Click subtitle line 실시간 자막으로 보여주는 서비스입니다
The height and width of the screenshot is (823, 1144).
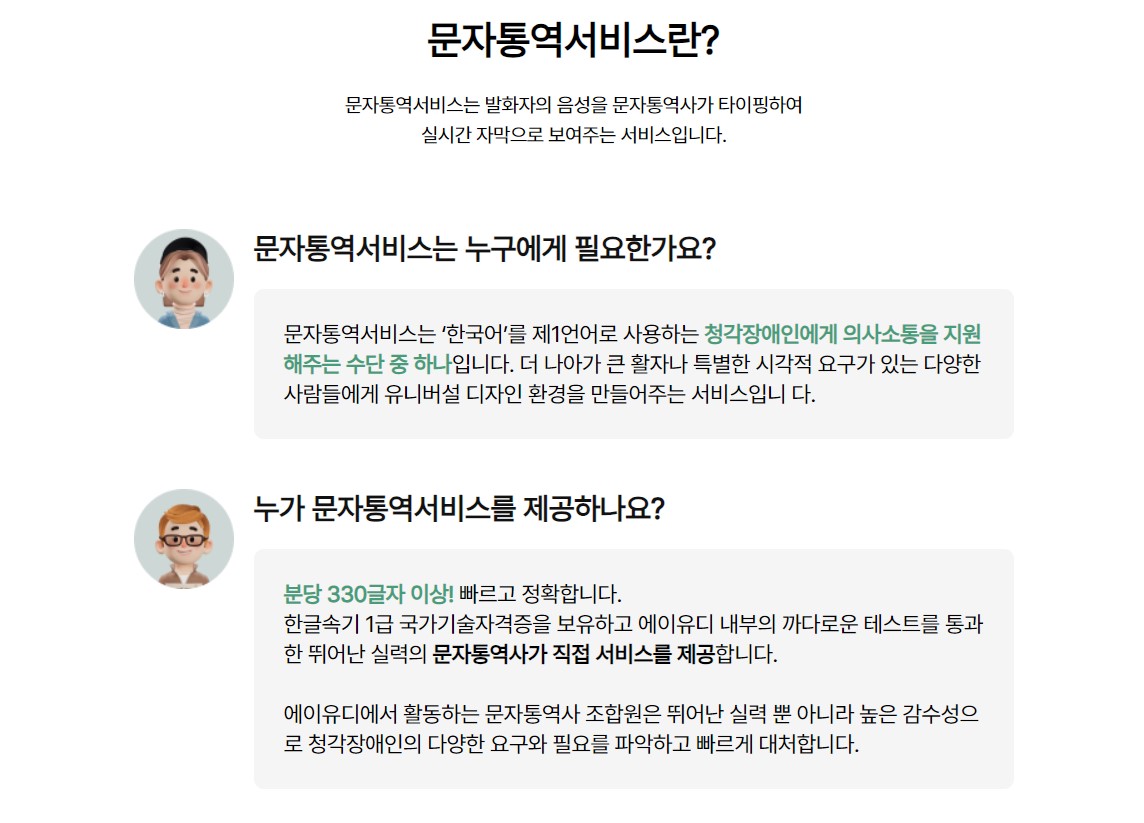[573, 135]
